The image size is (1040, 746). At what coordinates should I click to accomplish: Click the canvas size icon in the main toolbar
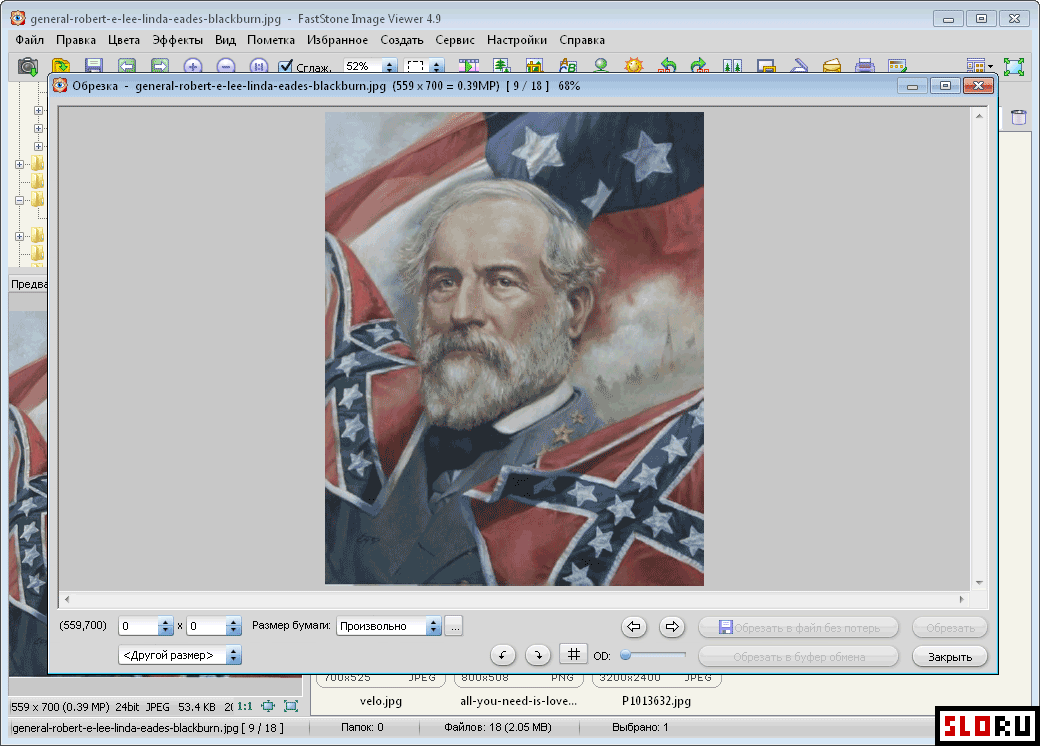pos(535,66)
